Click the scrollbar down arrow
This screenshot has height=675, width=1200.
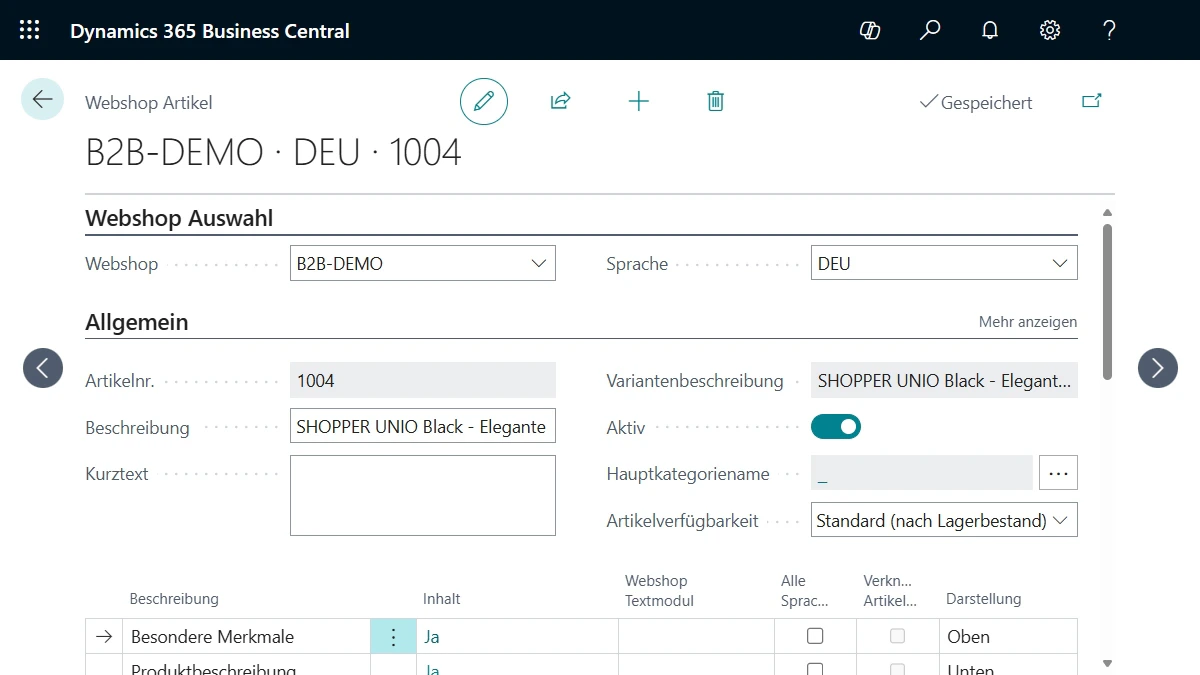1107,662
